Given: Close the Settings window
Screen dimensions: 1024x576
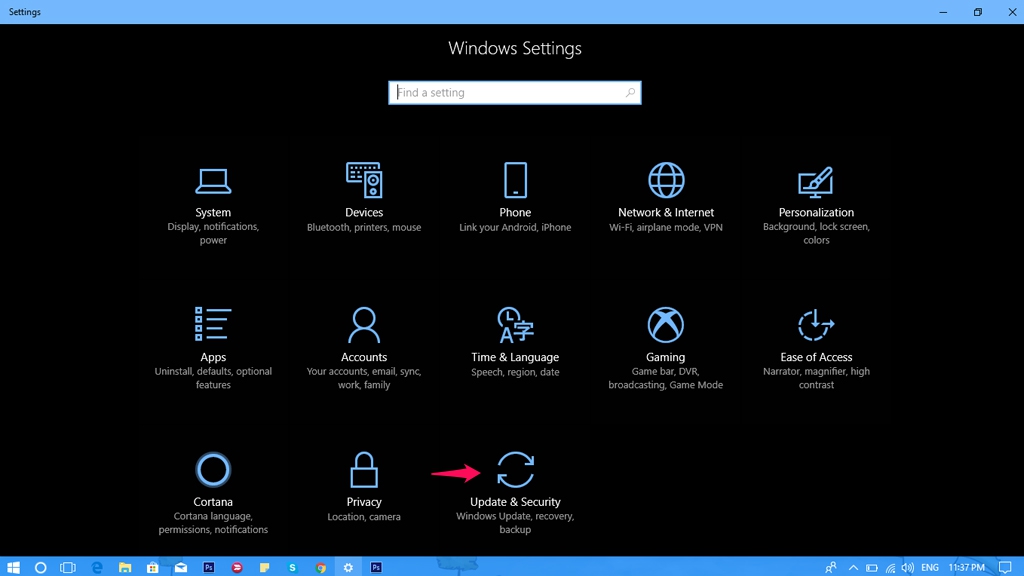Looking at the screenshot, I should point(1012,12).
